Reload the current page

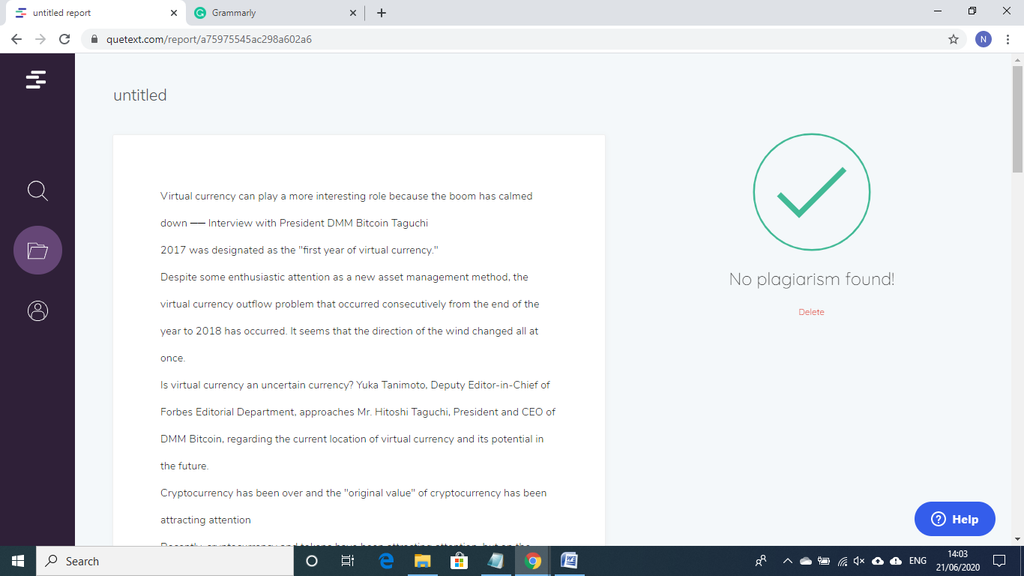click(64, 39)
